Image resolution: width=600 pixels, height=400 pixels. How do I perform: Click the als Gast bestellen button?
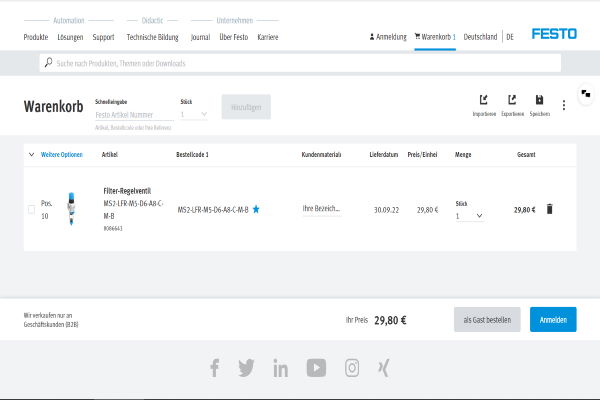[x=487, y=320]
